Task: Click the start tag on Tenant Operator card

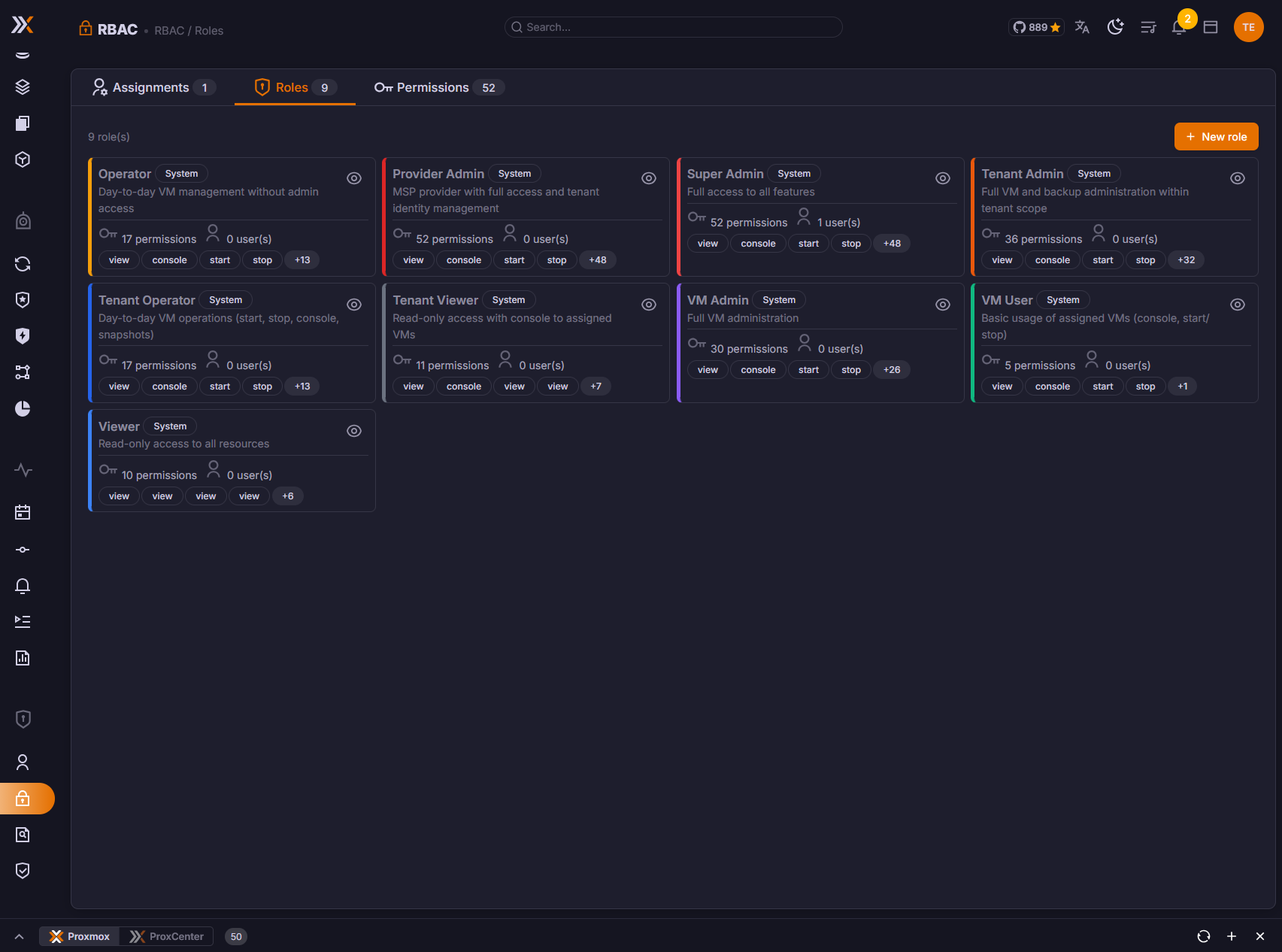Action: (220, 387)
